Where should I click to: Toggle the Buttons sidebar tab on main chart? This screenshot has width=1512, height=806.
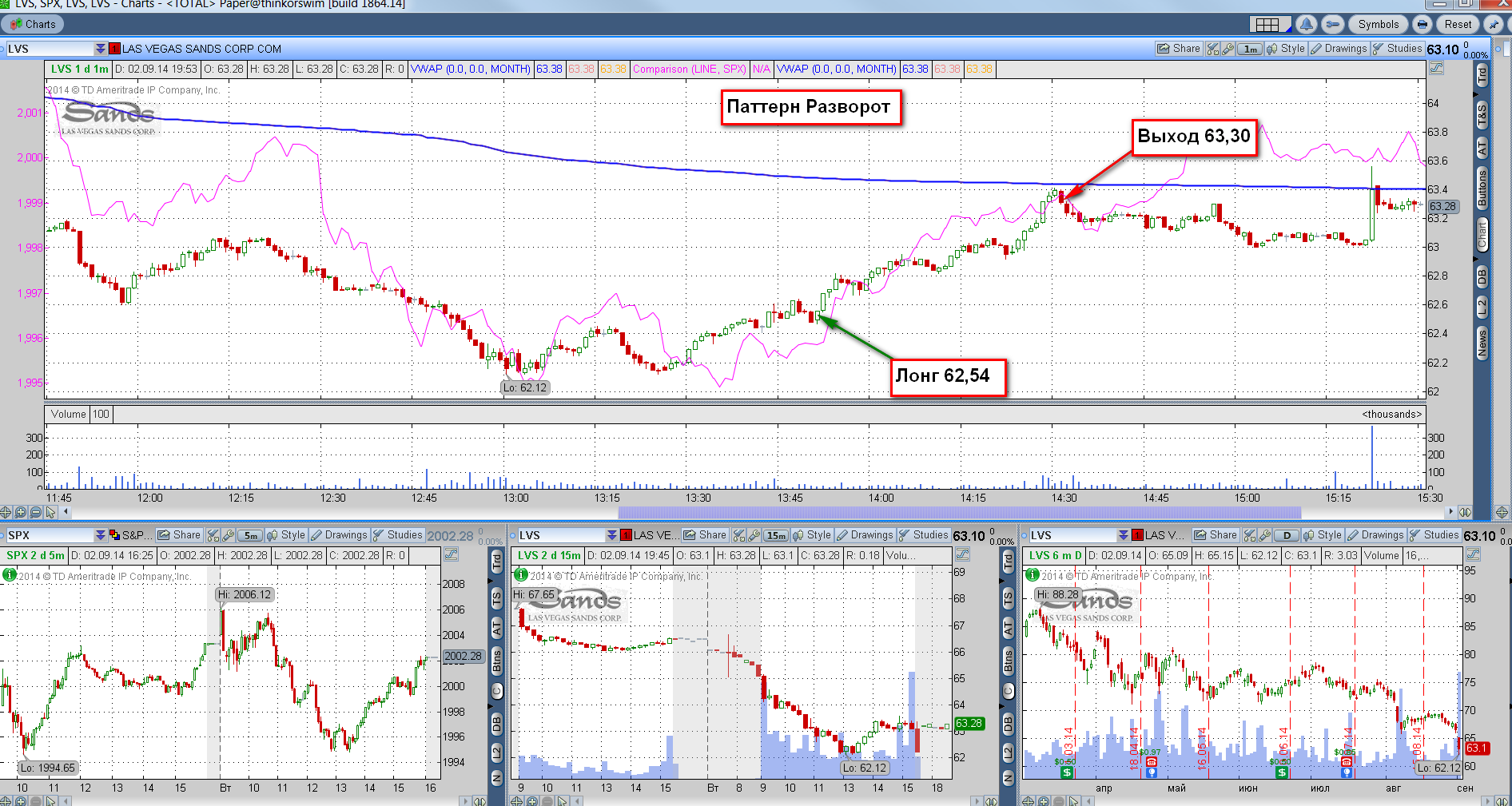(1482, 189)
